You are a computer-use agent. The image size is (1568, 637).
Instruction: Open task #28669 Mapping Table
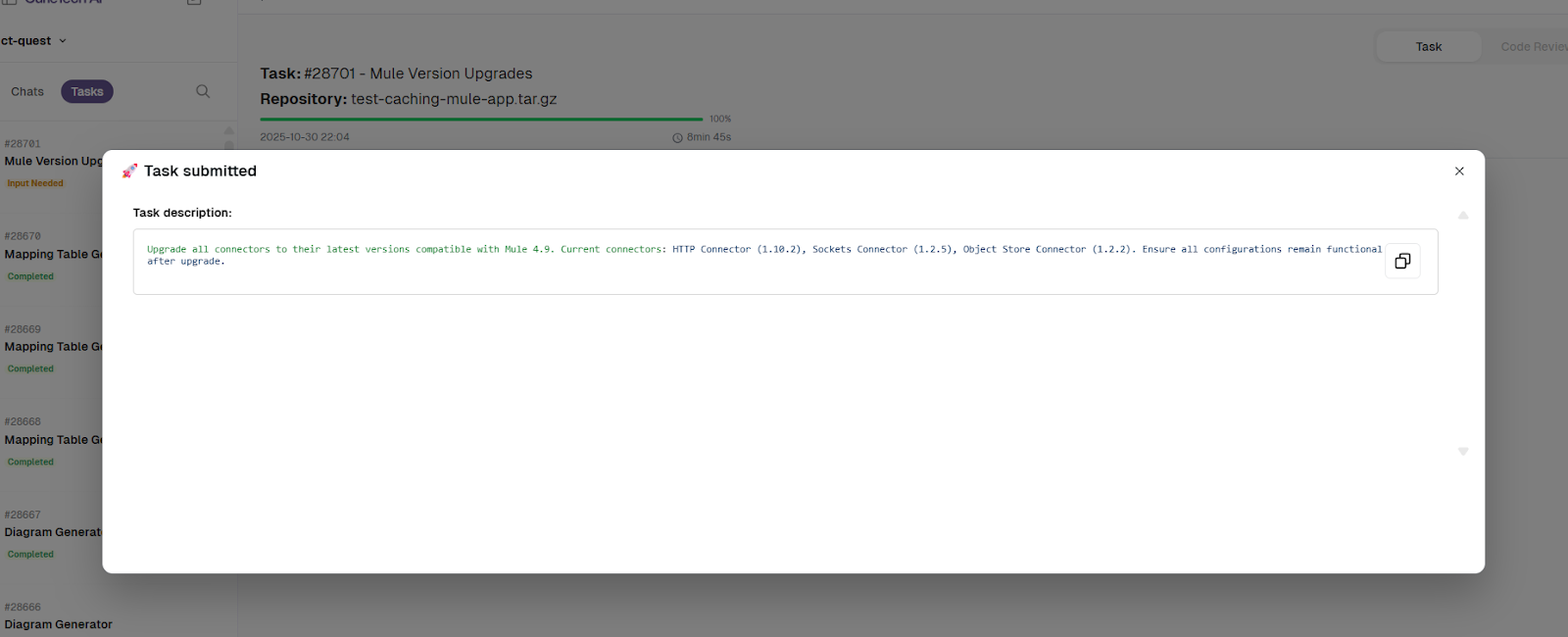[x=53, y=347]
